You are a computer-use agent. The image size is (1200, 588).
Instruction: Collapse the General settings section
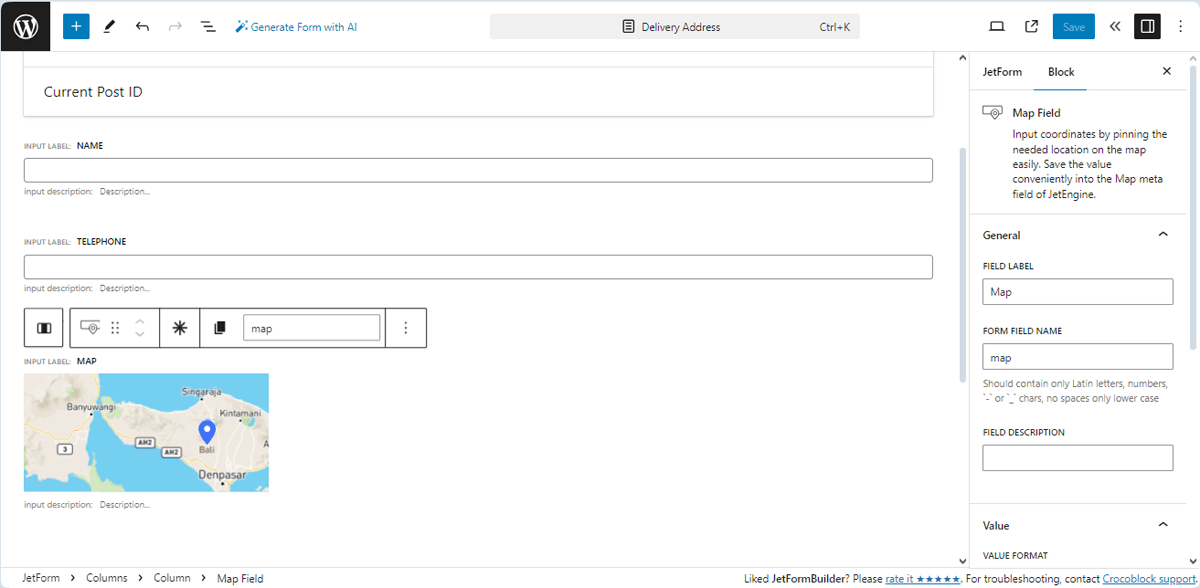tap(1163, 234)
